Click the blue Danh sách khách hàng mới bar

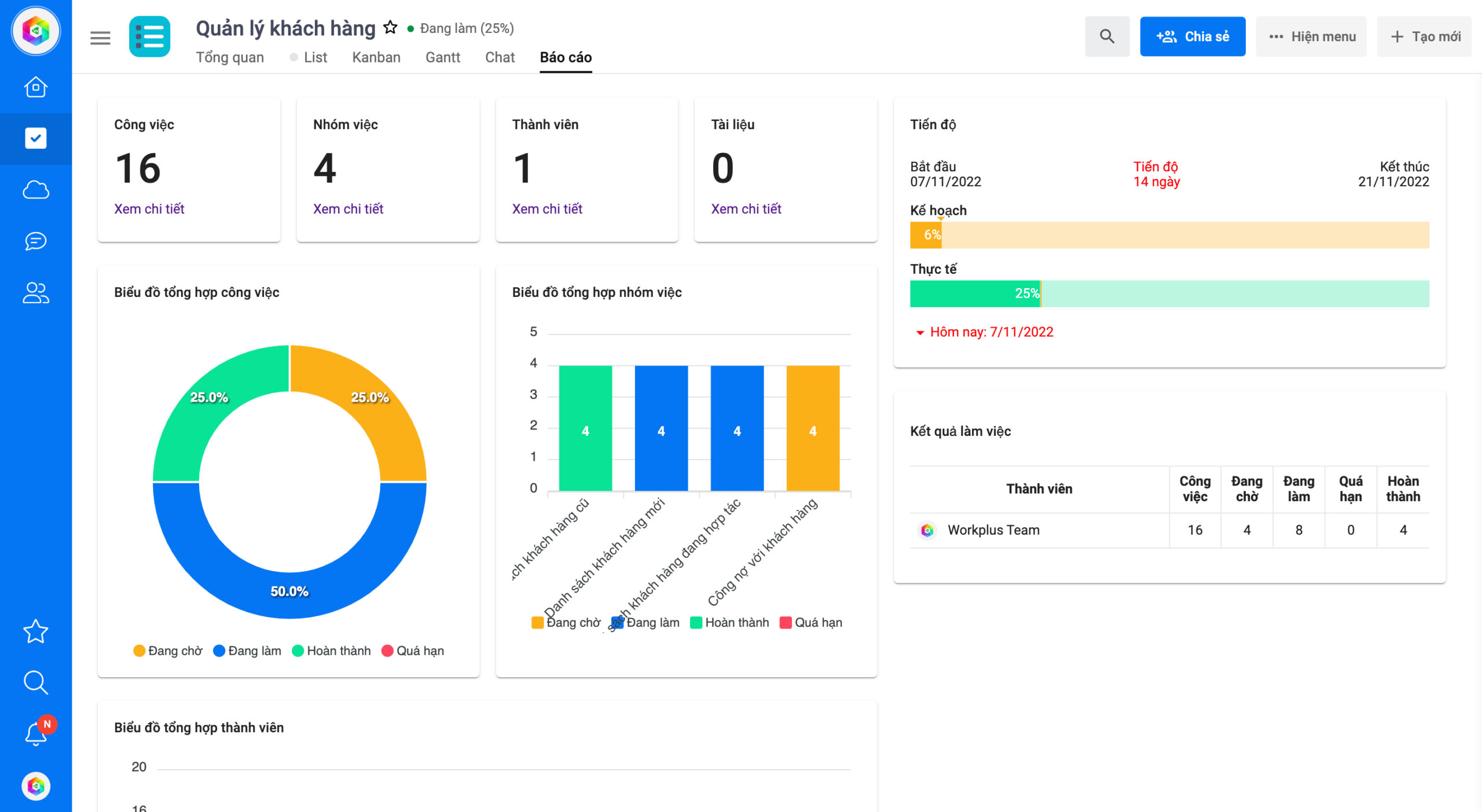tap(661, 428)
